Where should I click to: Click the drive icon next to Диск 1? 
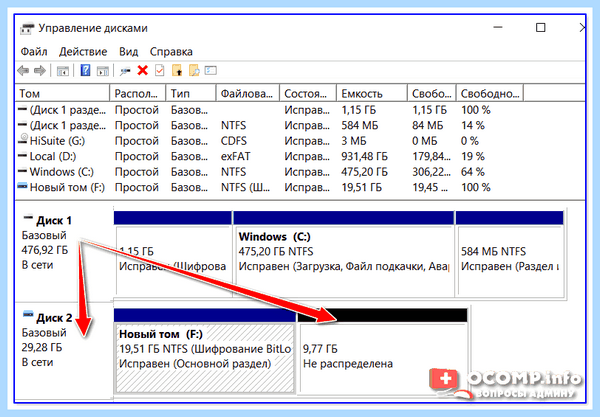(x=28, y=217)
